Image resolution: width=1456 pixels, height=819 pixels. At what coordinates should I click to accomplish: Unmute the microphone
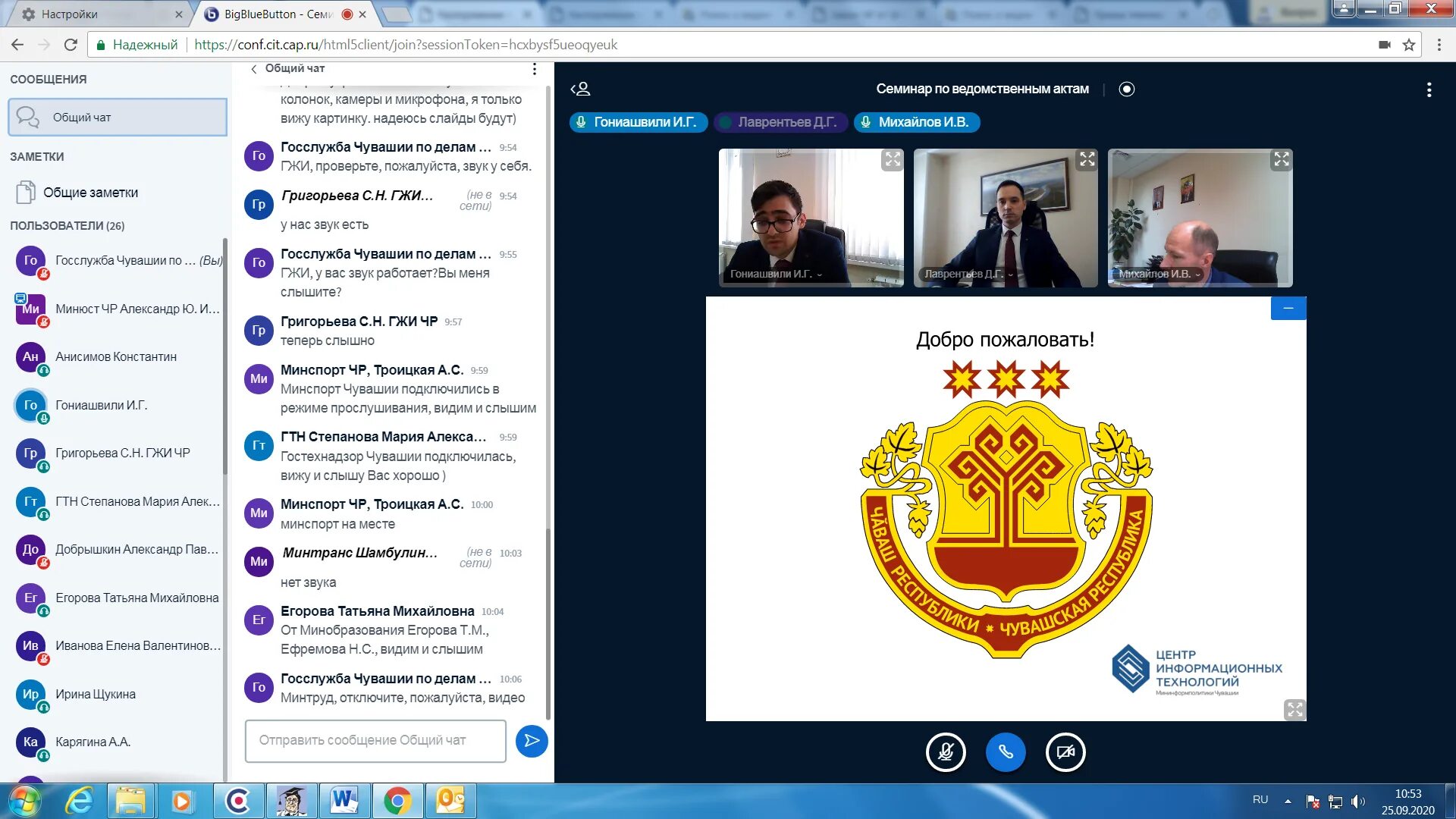click(946, 752)
